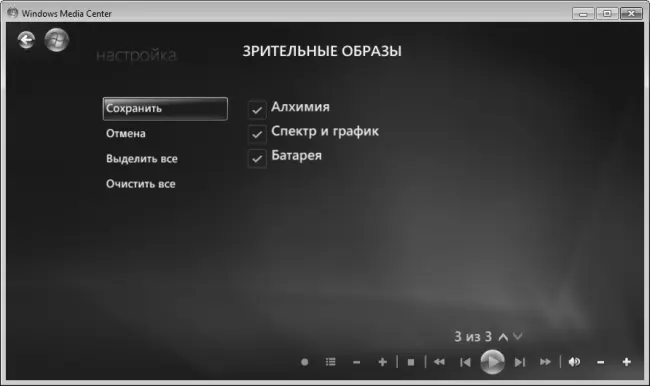Toggle the Спектр и график checkbox
This screenshot has width=650, height=386.
[257, 134]
